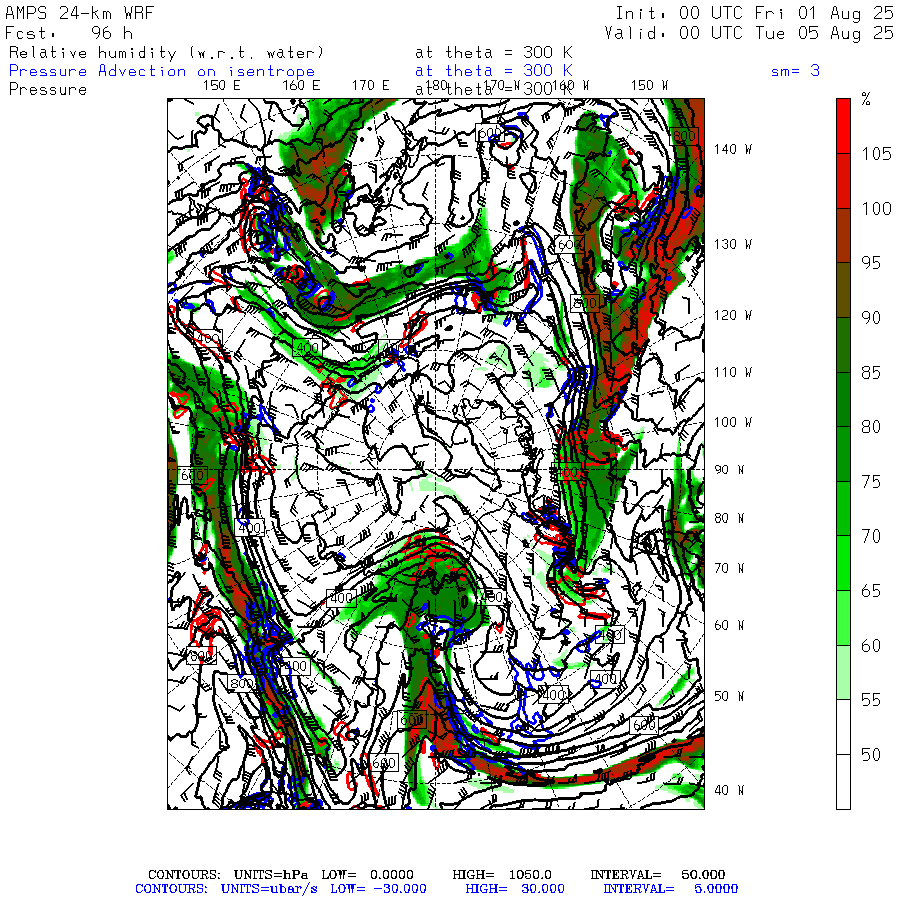Click the dark red band between 95 and 100
The image size is (900, 900).
coord(843,235)
